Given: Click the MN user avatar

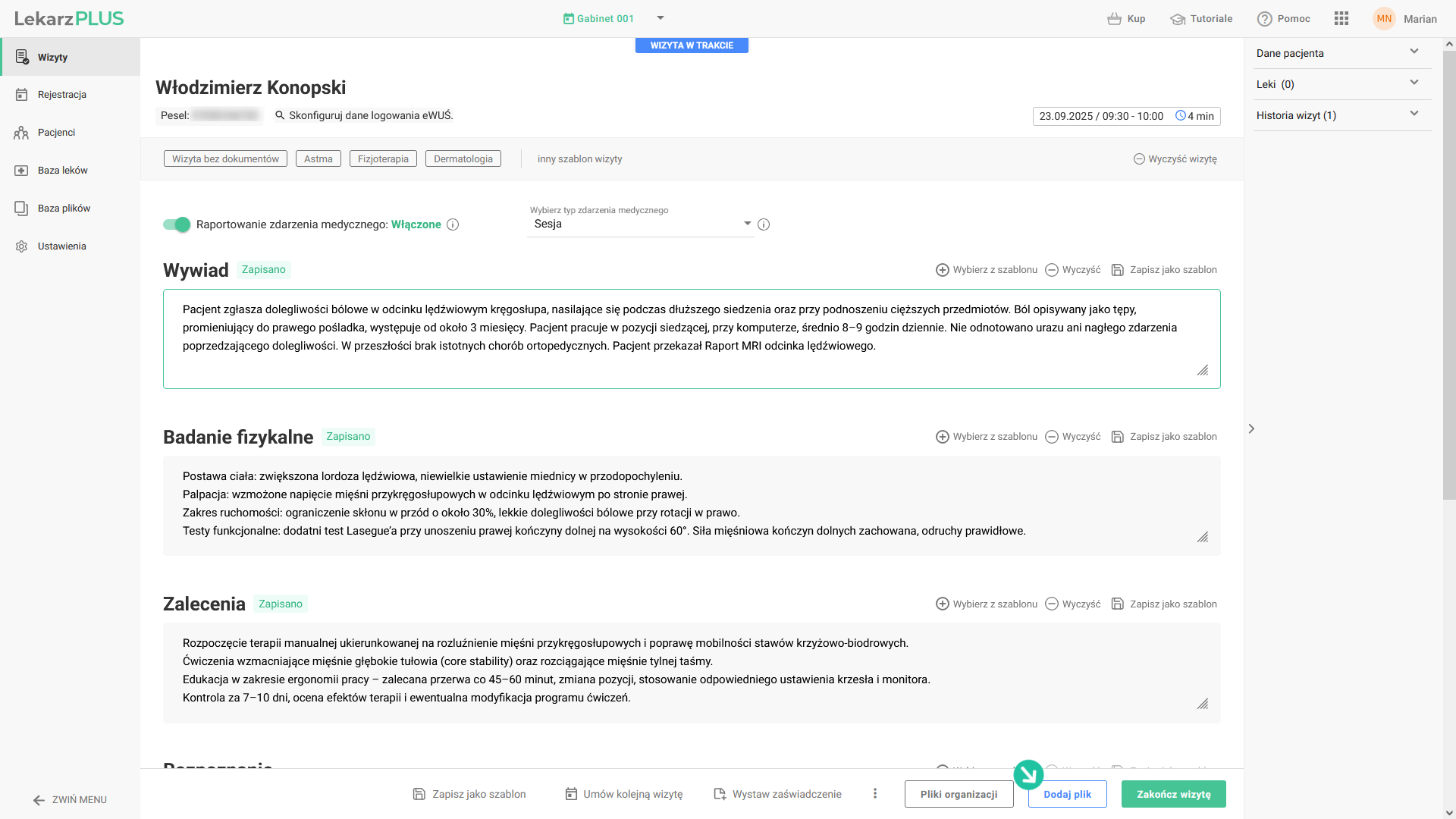Looking at the screenshot, I should [1384, 19].
